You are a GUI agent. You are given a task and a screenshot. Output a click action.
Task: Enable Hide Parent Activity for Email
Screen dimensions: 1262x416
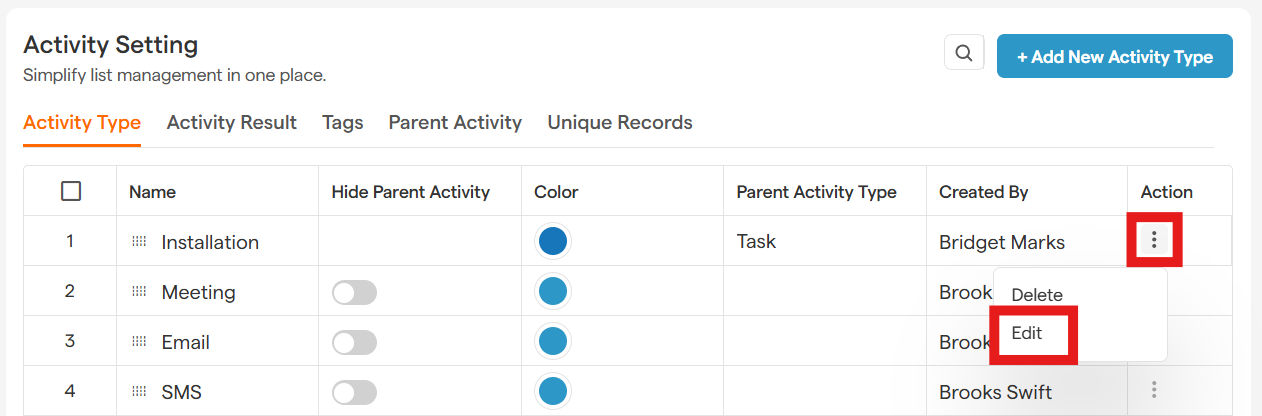pyautogui.click(x=355, y=342)
